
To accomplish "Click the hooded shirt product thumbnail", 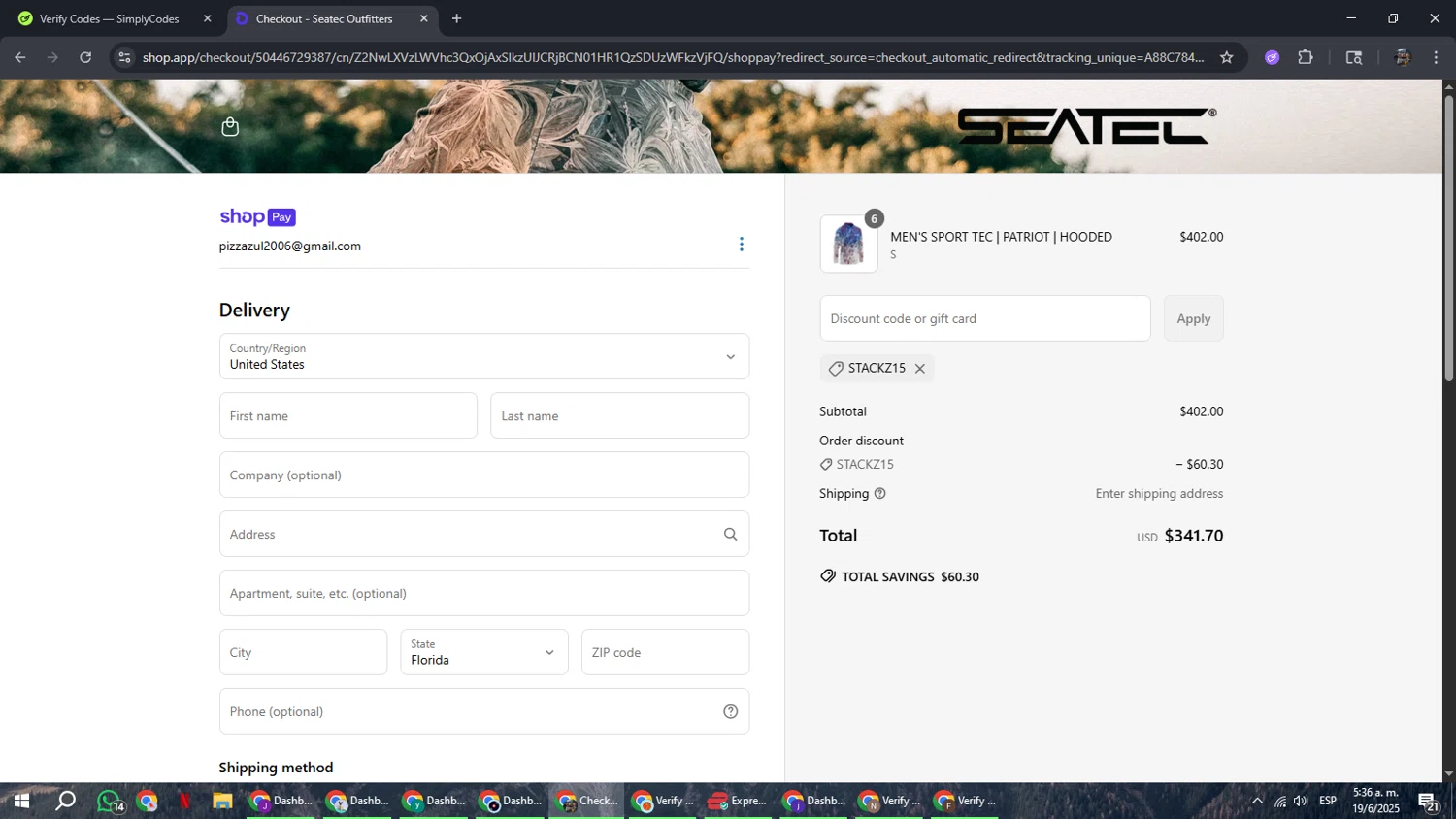I will pyautogui.click(x=848, y=244).
